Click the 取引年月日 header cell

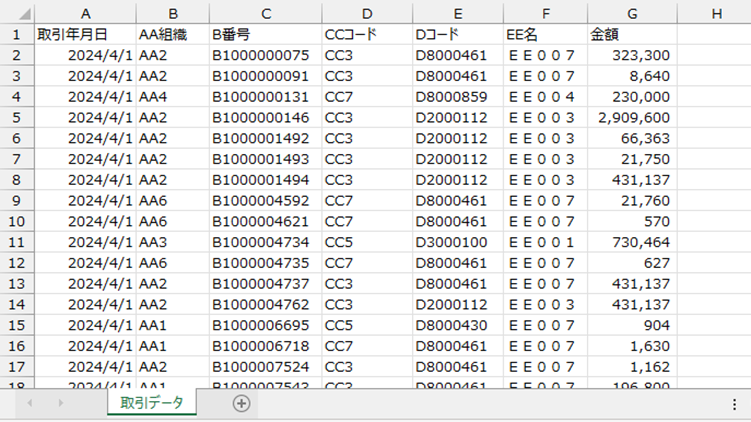[x=85, y=34]
